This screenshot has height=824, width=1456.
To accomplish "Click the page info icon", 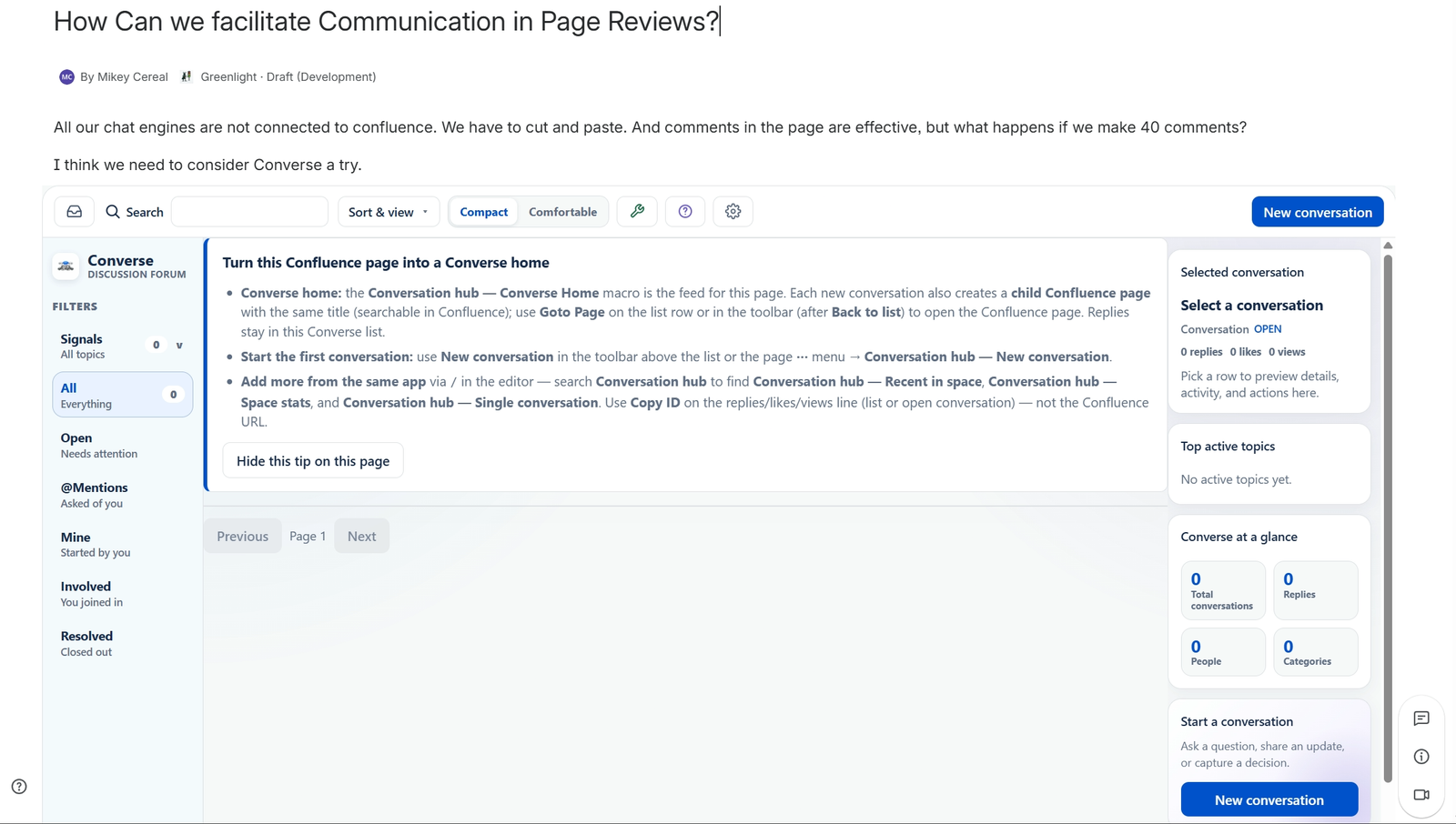I will (x=1421, y=757).
